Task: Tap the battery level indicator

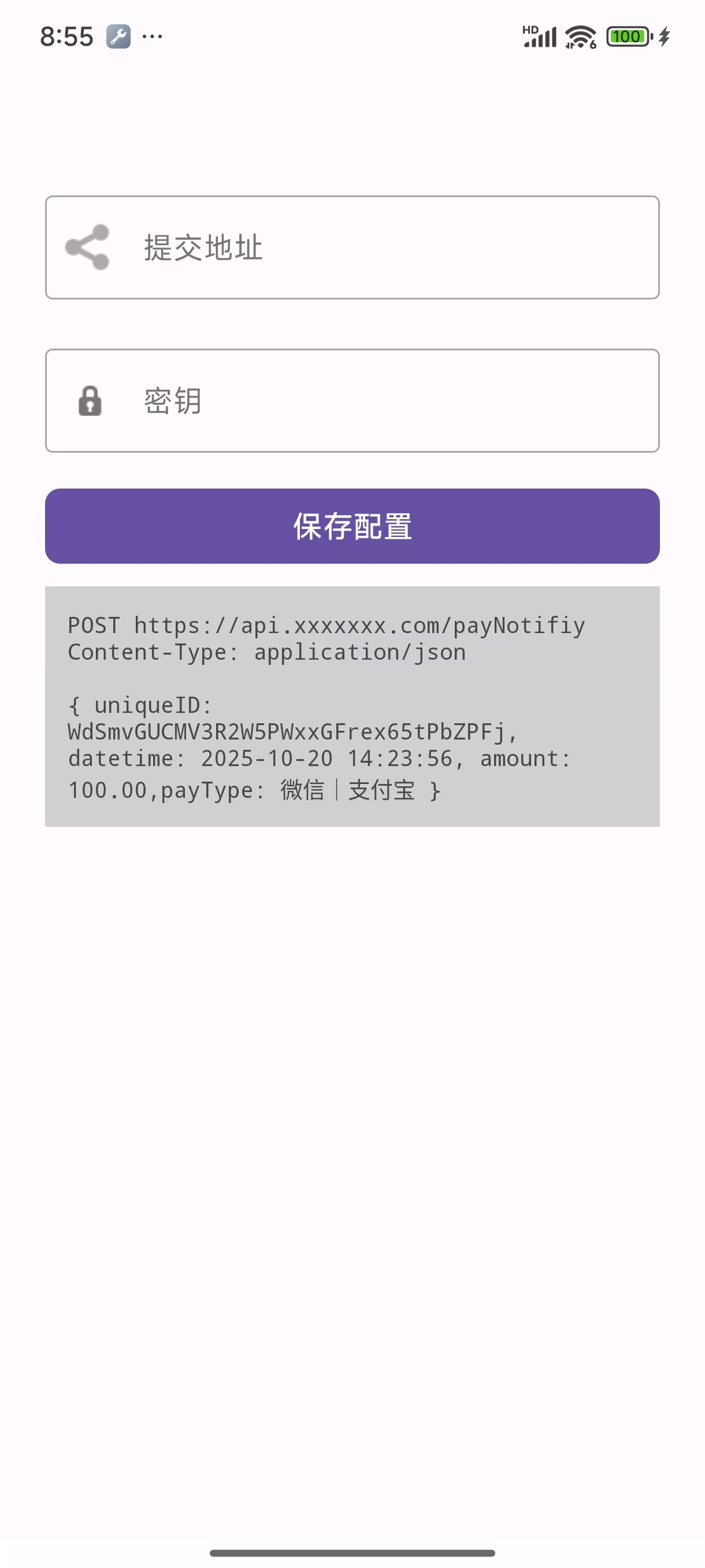Action: point(629,36)
